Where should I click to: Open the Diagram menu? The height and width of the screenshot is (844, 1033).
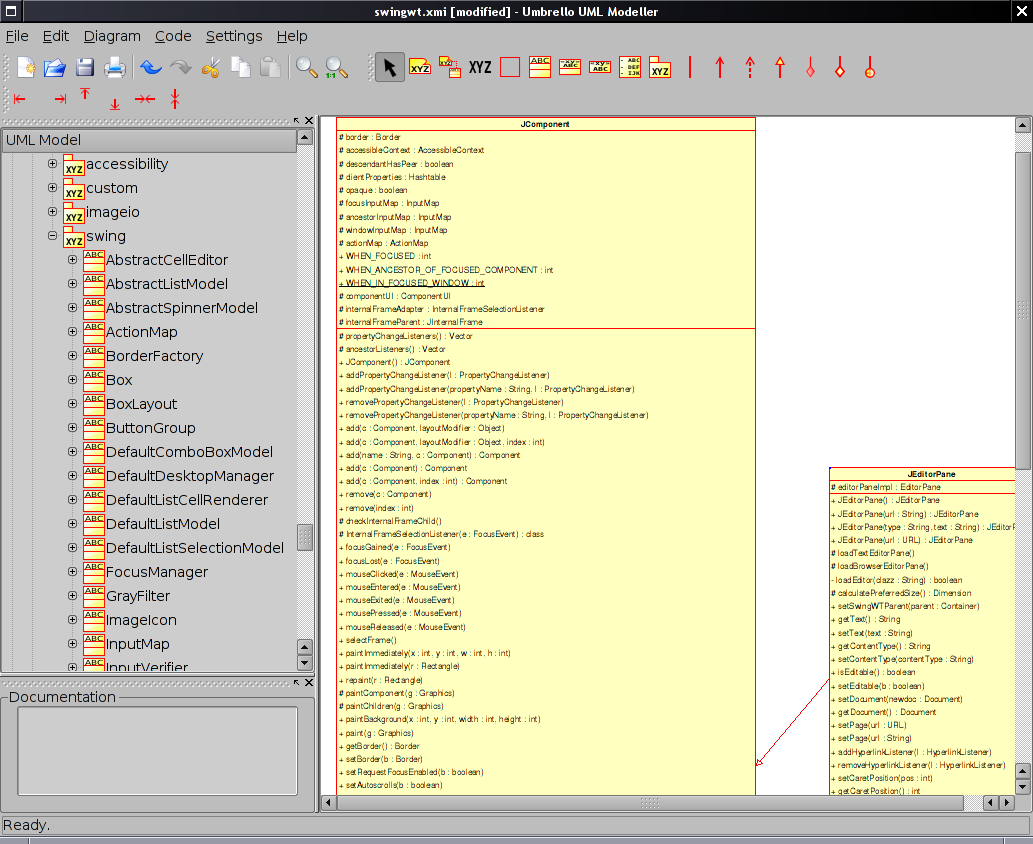pos(112,36)
